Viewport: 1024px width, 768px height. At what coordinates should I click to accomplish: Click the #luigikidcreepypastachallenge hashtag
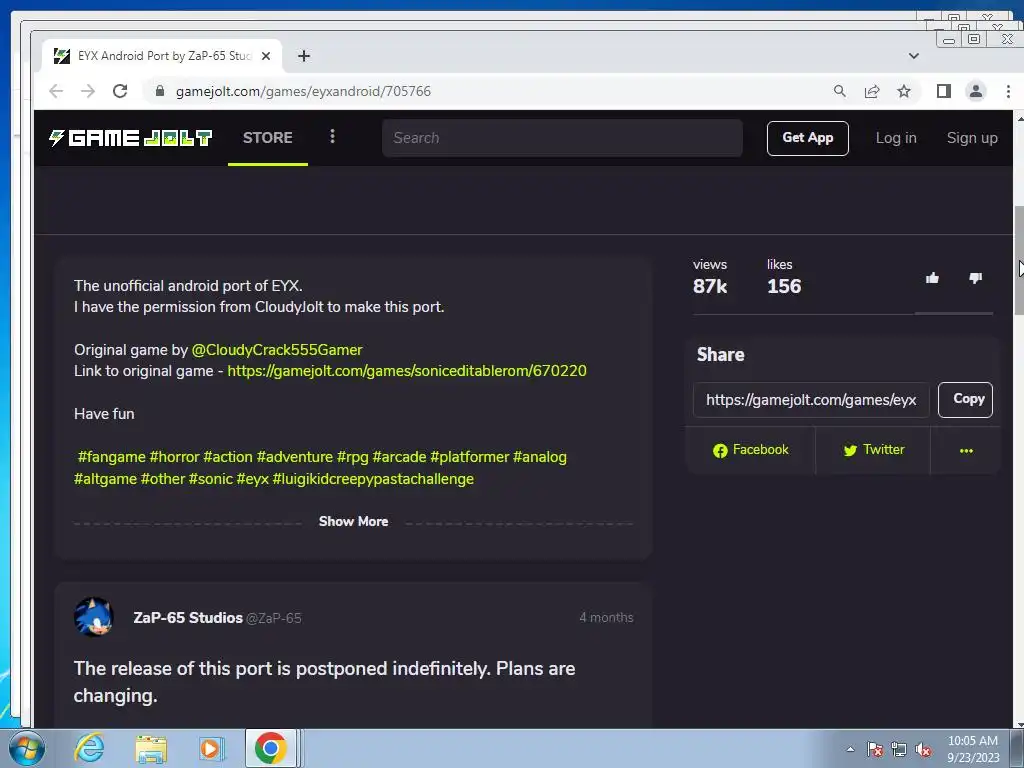(x=373, y=479)
